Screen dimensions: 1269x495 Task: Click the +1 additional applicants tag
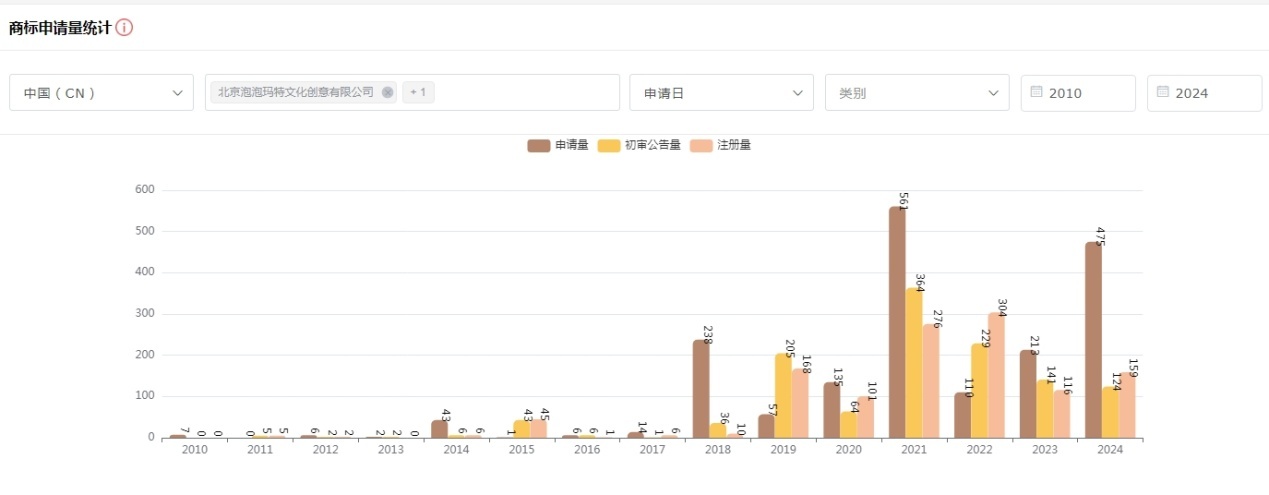click(x=419, y=92)
